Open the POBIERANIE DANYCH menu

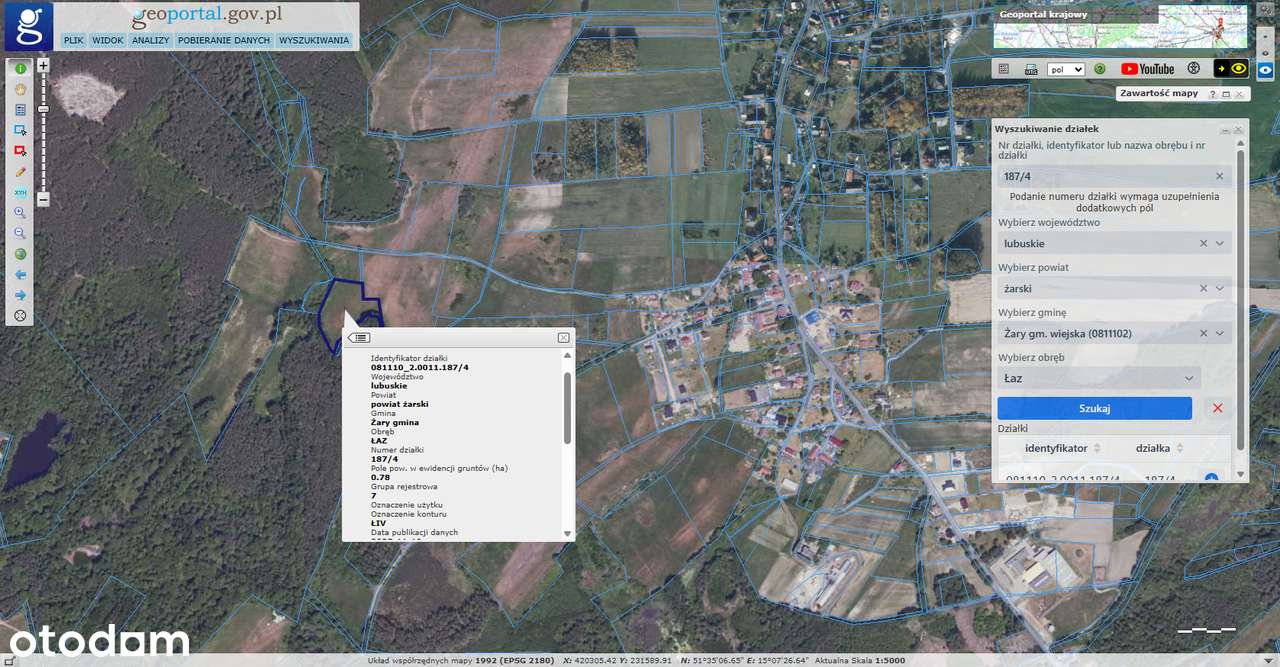pyautogui.click(x=224, y=41)
